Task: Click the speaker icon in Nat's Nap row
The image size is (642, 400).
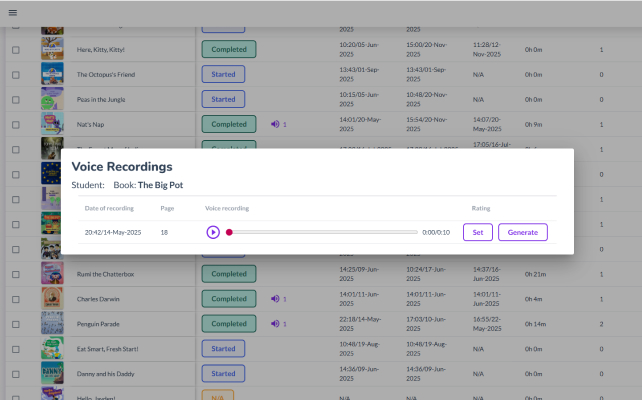Action: 276,124
